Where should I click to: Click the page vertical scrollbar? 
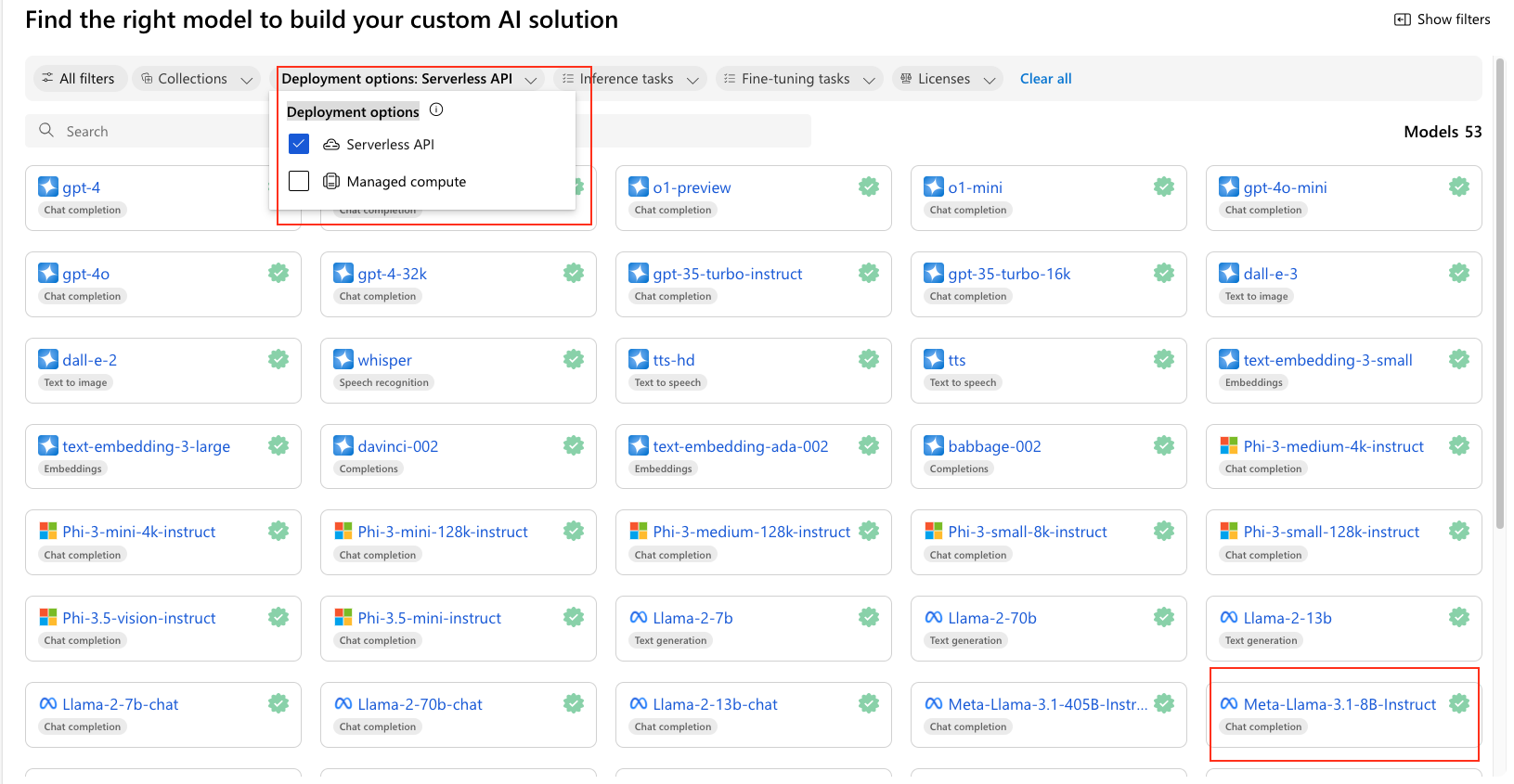pyautogui.click(x=1500, y=295)
